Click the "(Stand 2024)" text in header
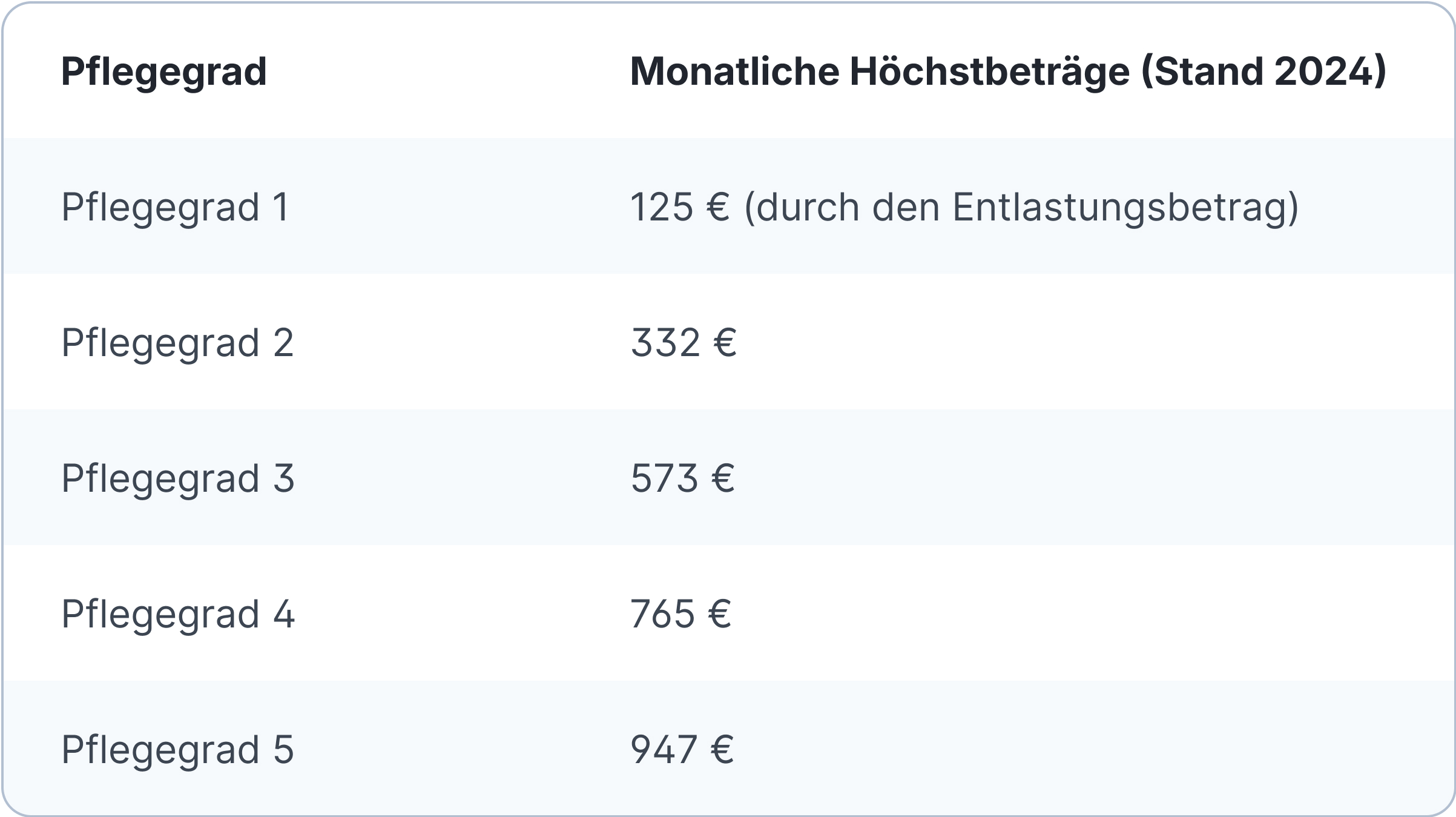This screenshot has height=817, width=1456. [1263, 71]
